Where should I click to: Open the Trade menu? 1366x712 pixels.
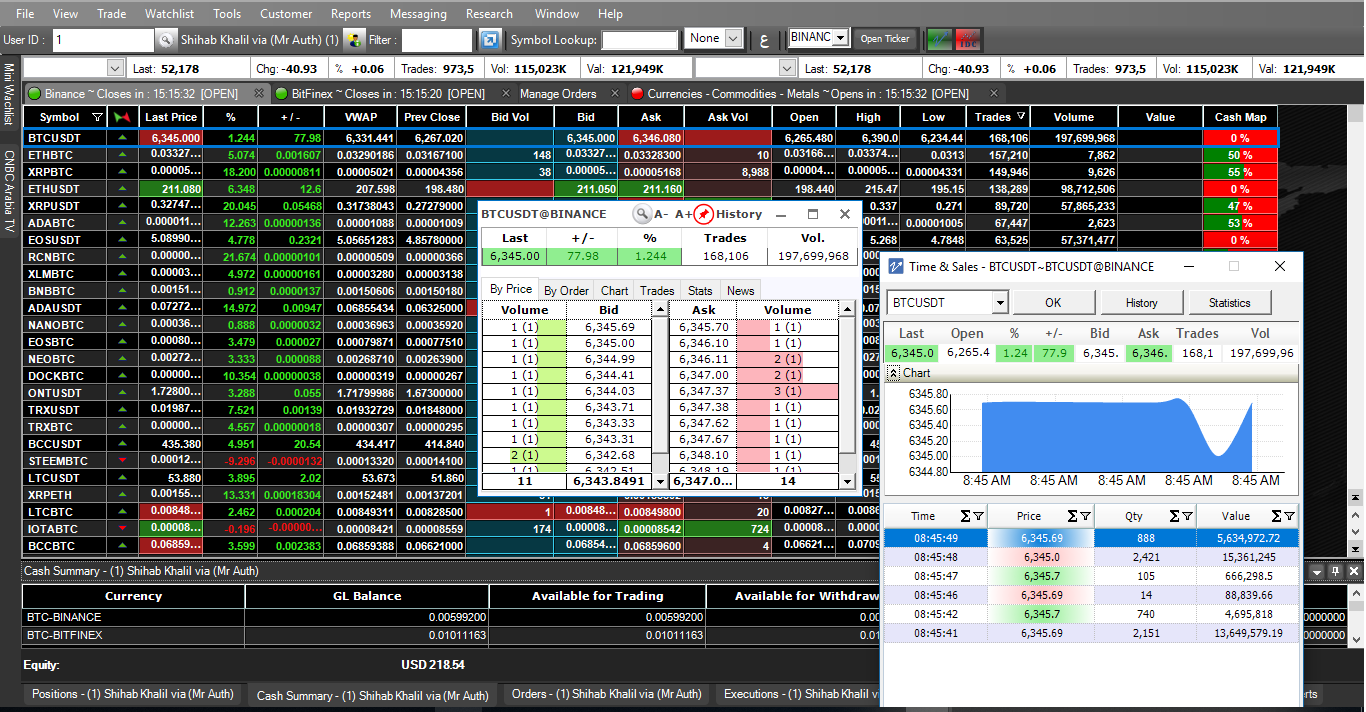pos(112,14)
